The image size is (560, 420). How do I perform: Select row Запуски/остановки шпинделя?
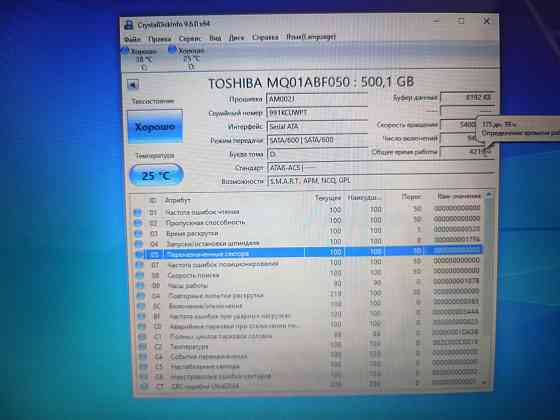tap(307, 243)
